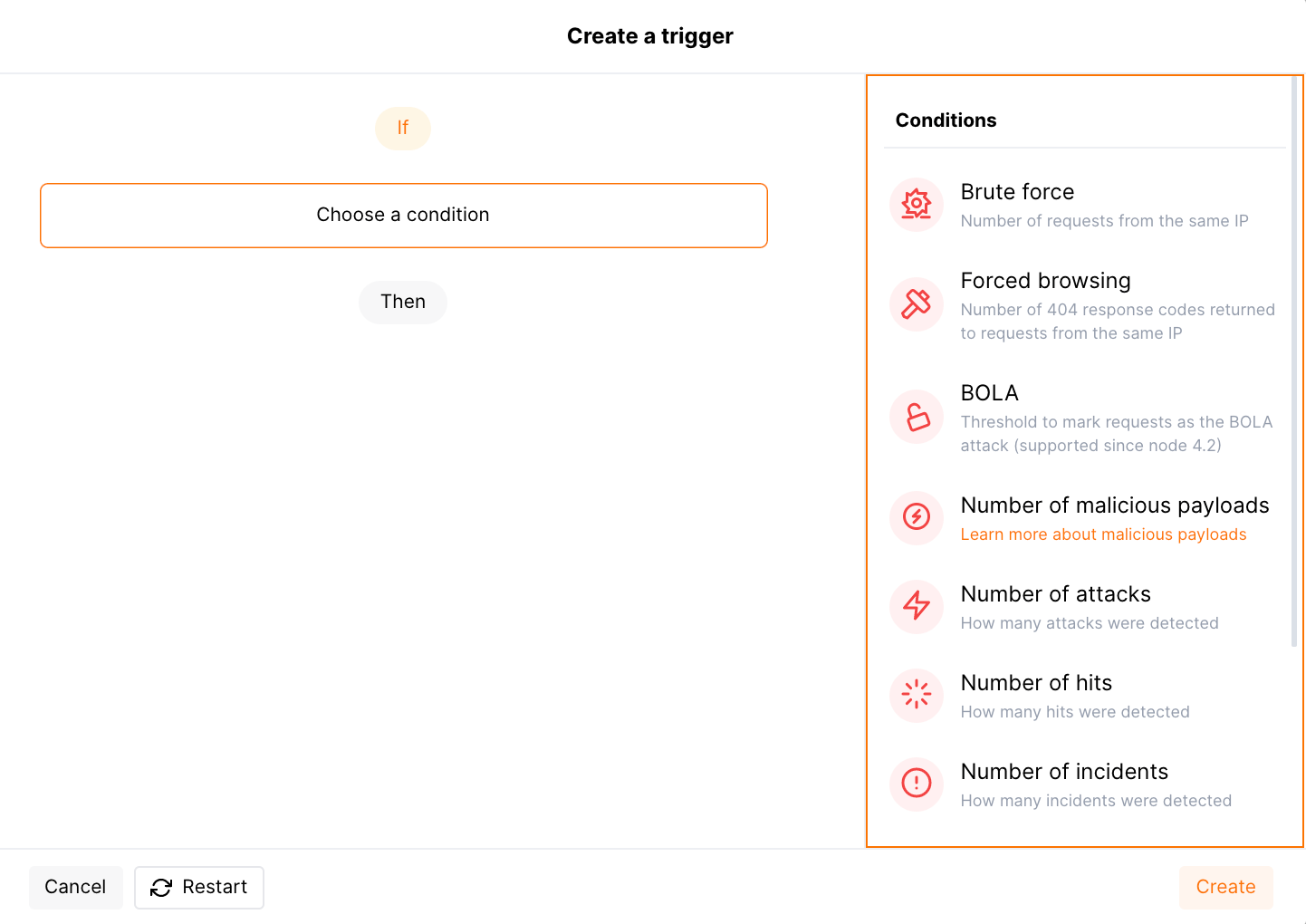The image size is (1306, 924).
Task: Pick the Number of malicious payloads condition
Action: (1114, 505)
